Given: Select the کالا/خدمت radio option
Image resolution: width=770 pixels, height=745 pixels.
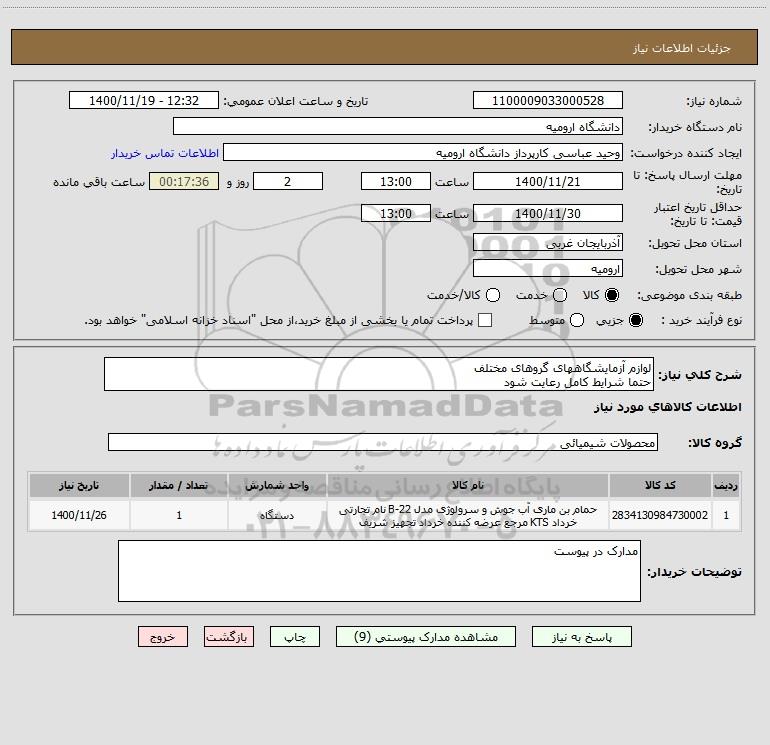Looking at the screenshot, I should point(493,295).
